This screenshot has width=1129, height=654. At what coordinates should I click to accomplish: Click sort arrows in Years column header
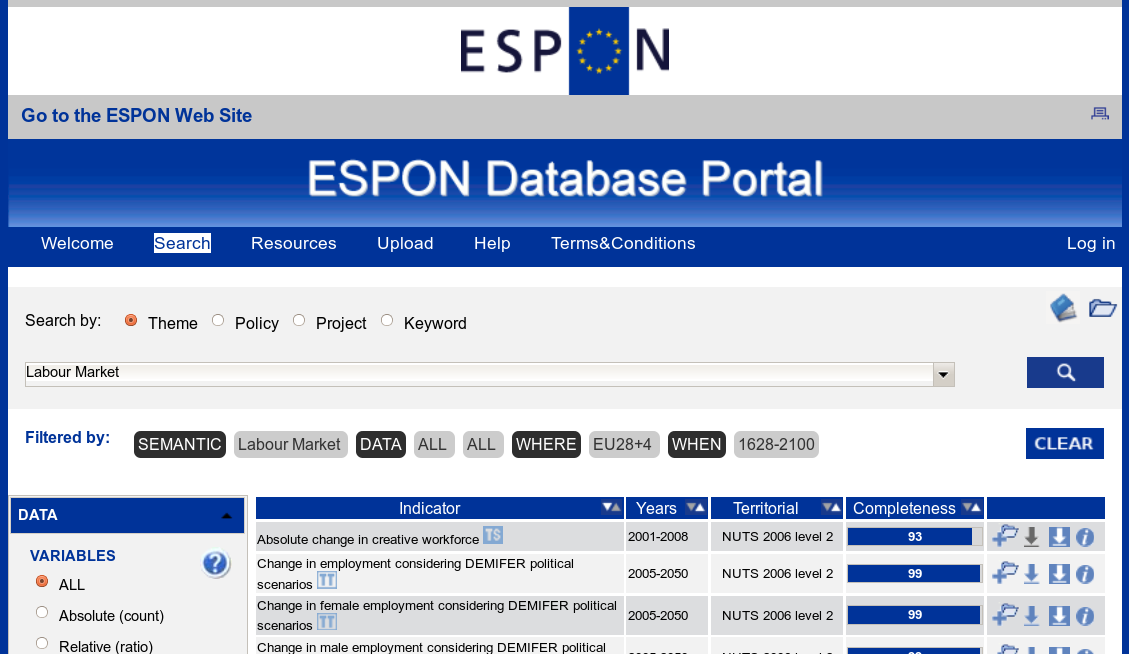pos(696,508)
